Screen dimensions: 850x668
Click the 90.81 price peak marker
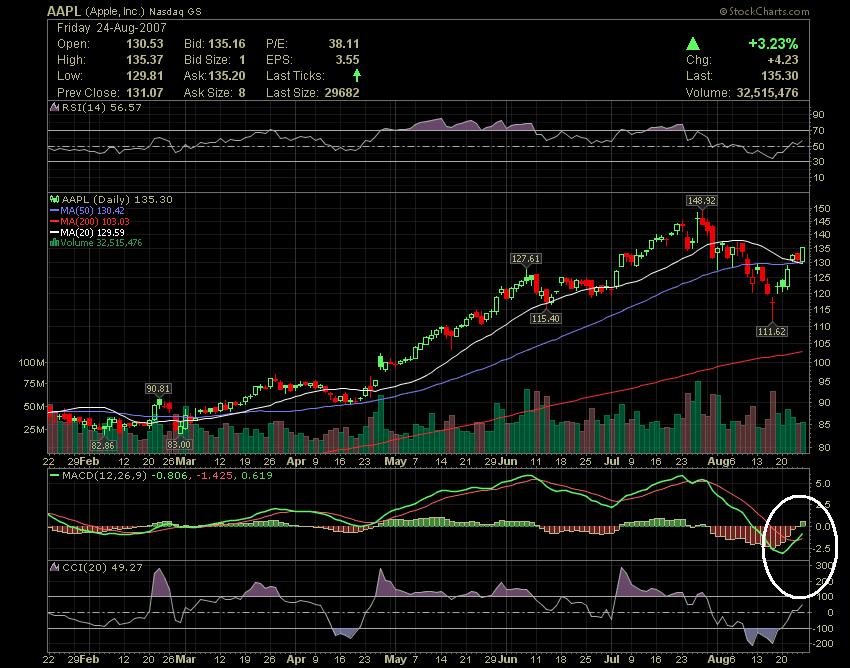click(158, 388)
